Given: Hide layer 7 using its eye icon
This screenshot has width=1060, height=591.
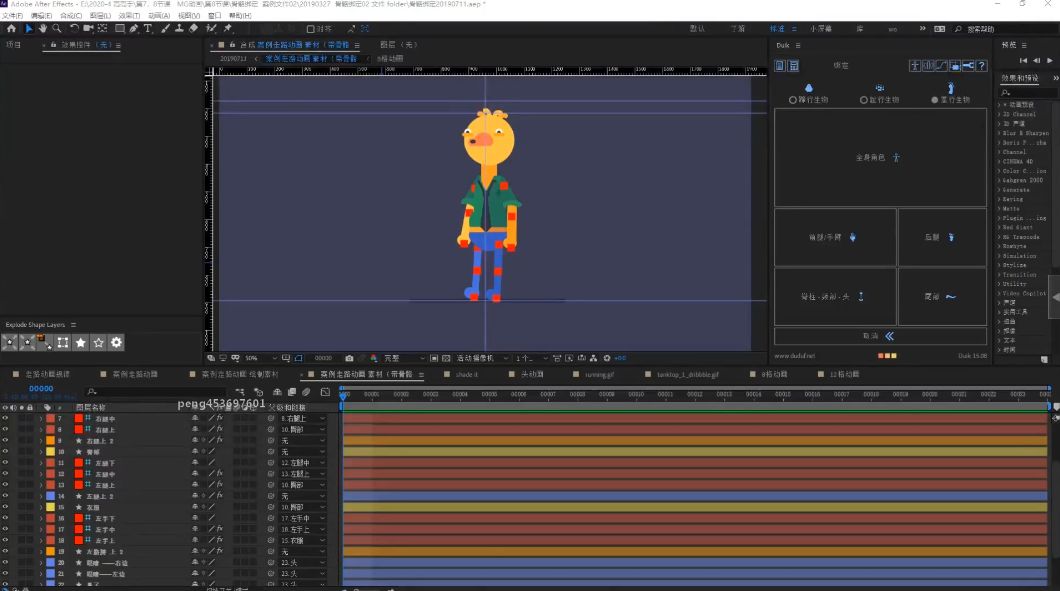Looking at the screenshot, I should 5,418.
